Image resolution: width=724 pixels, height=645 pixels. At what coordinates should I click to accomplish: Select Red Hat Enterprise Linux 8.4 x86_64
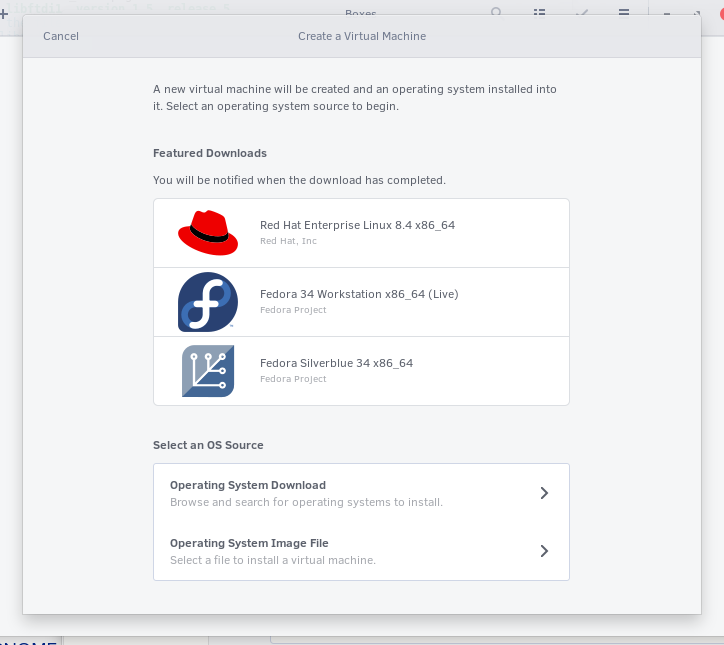point(361,233)
